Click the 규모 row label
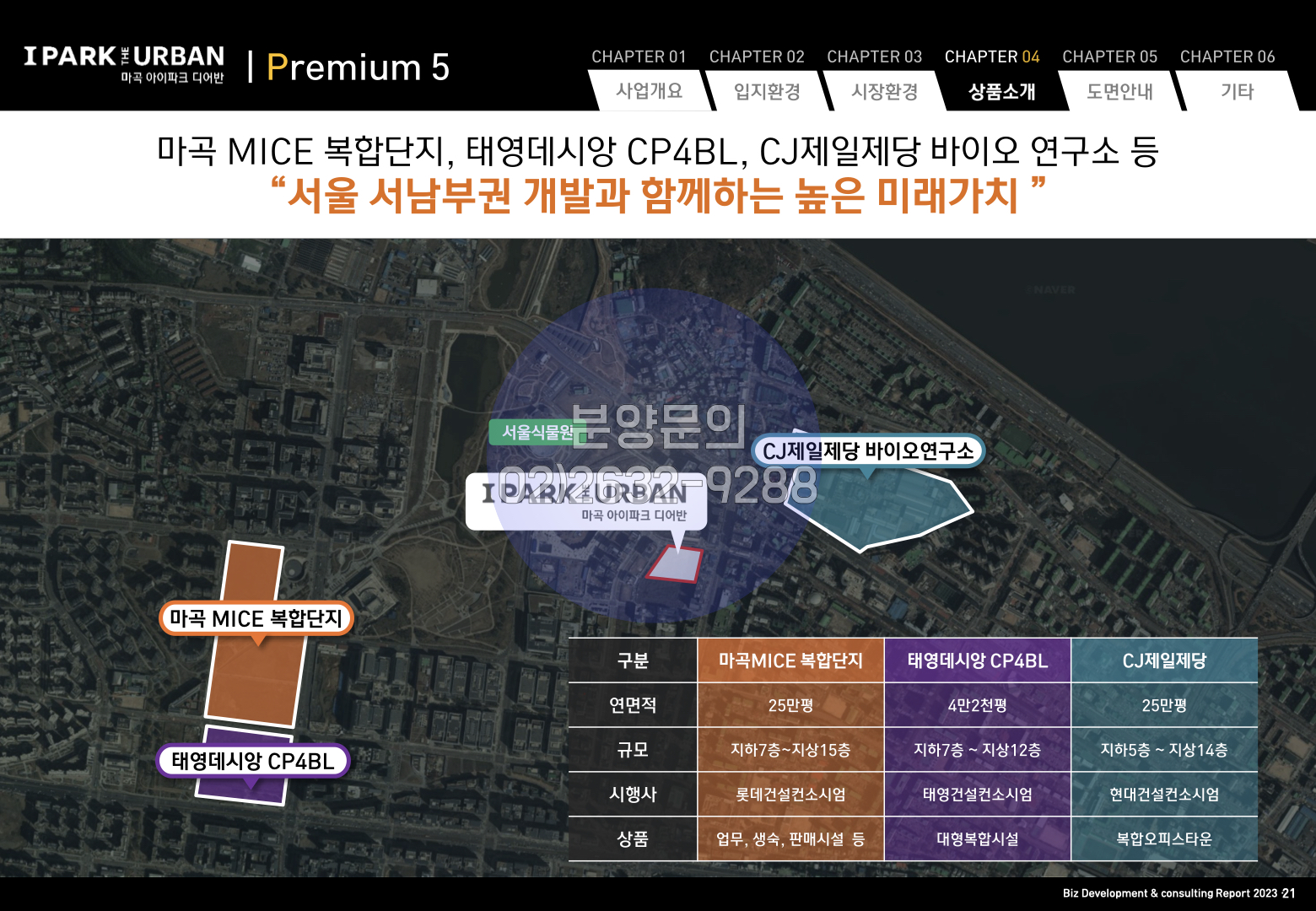 point(633,750)
